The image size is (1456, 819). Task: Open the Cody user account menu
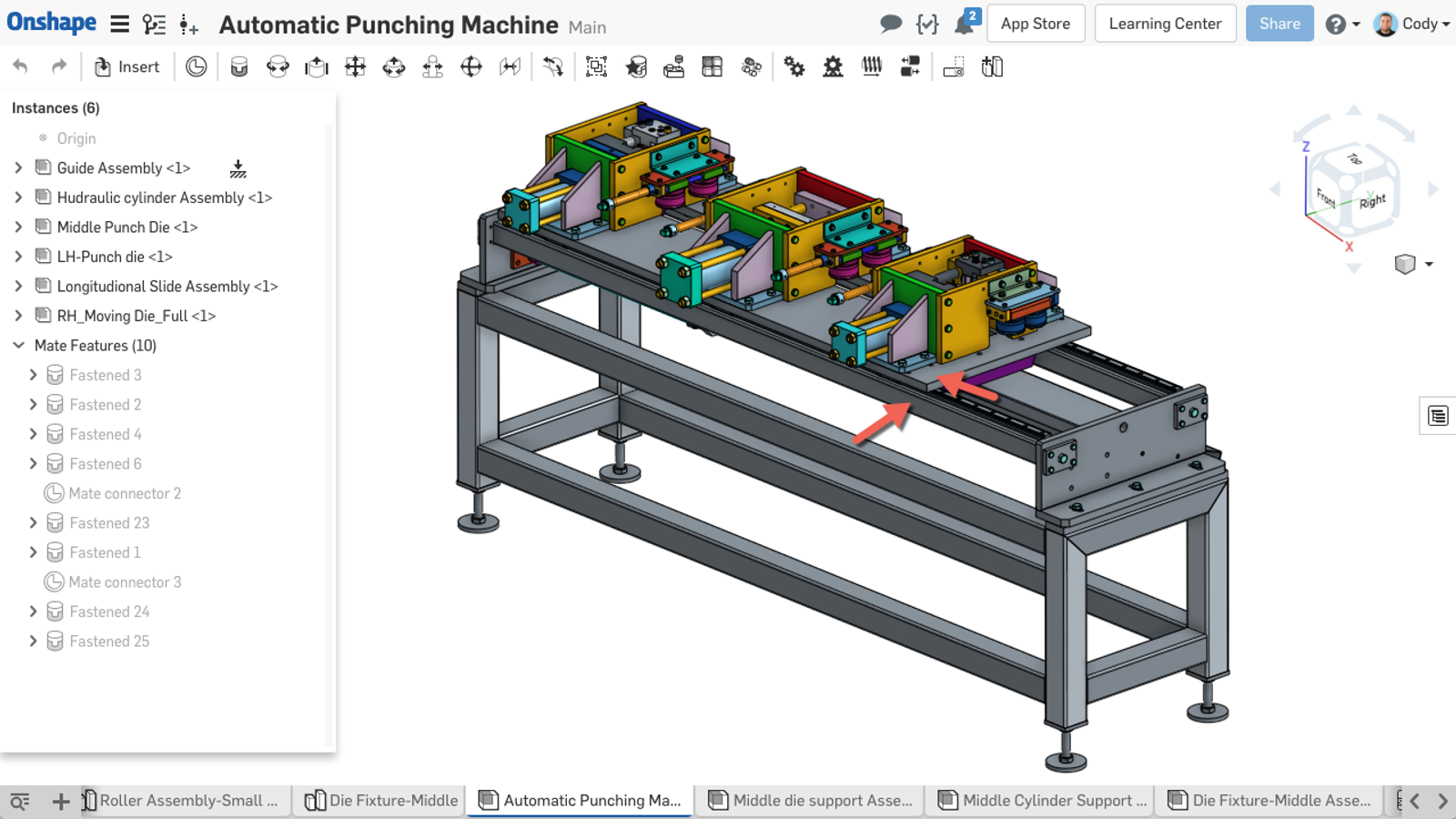click(1413, 24)
